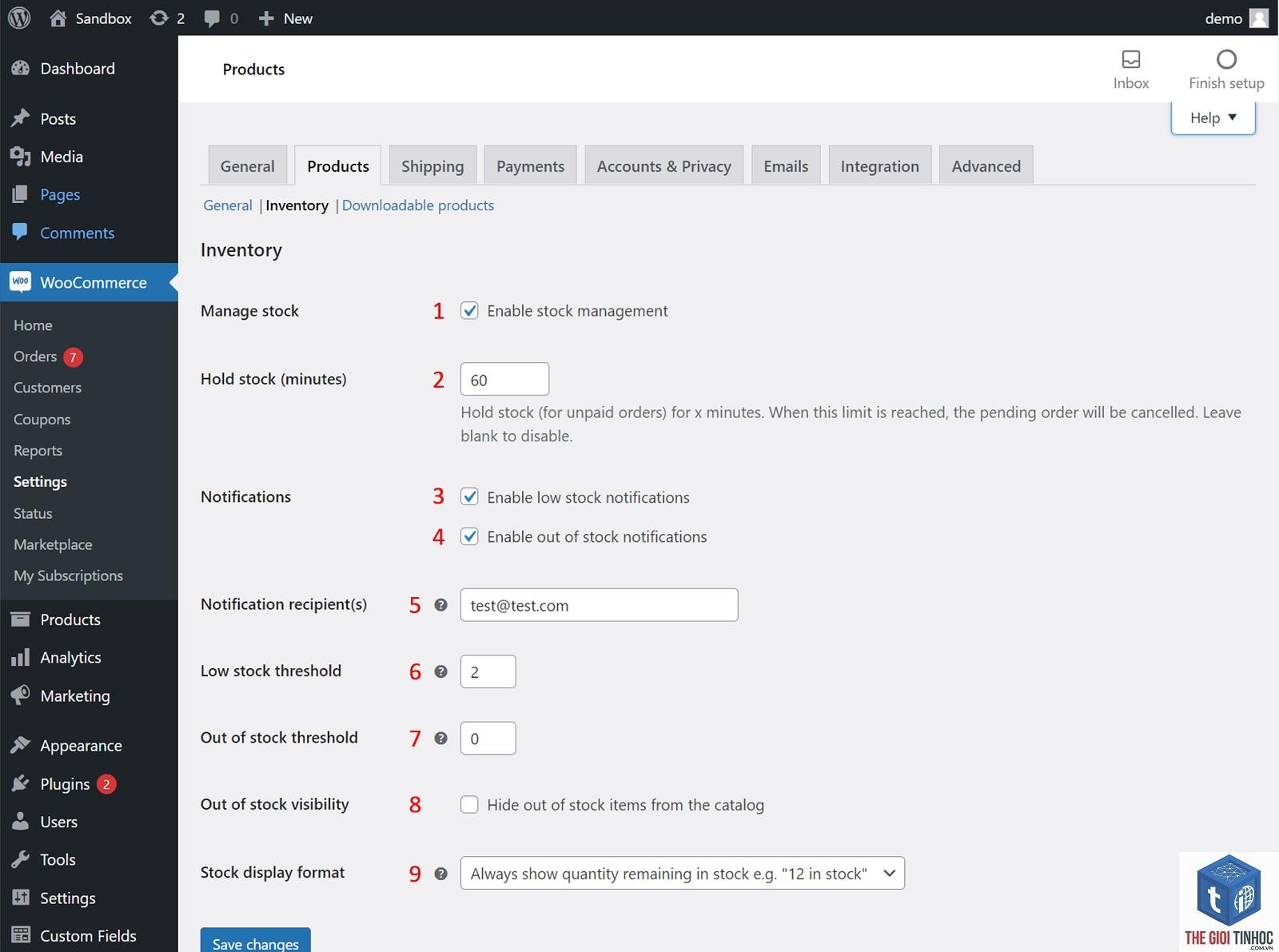Click the Notification recipient email field

pos(599,605)
